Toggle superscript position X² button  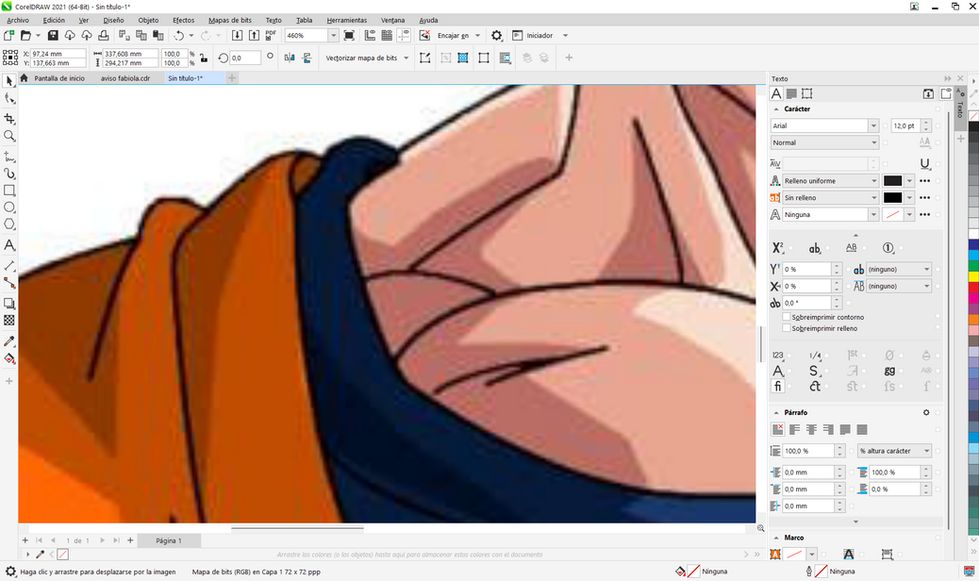777,248
